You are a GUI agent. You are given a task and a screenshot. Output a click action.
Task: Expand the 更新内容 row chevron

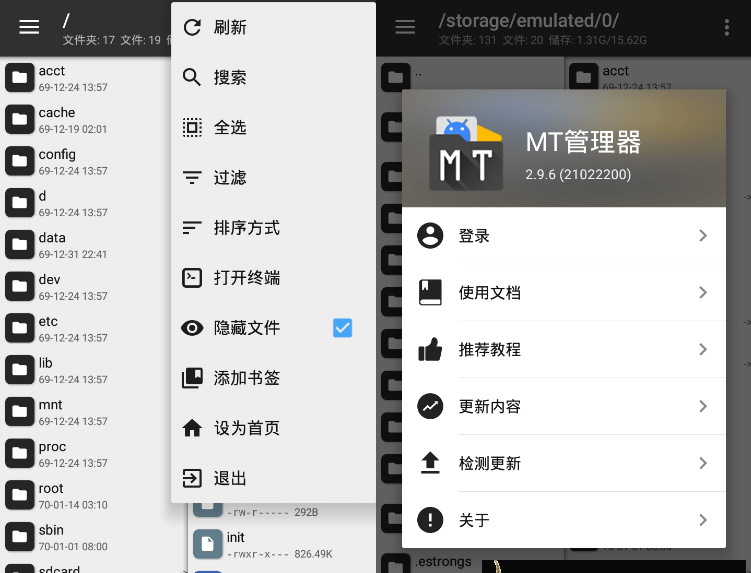[x=703, y=406]
